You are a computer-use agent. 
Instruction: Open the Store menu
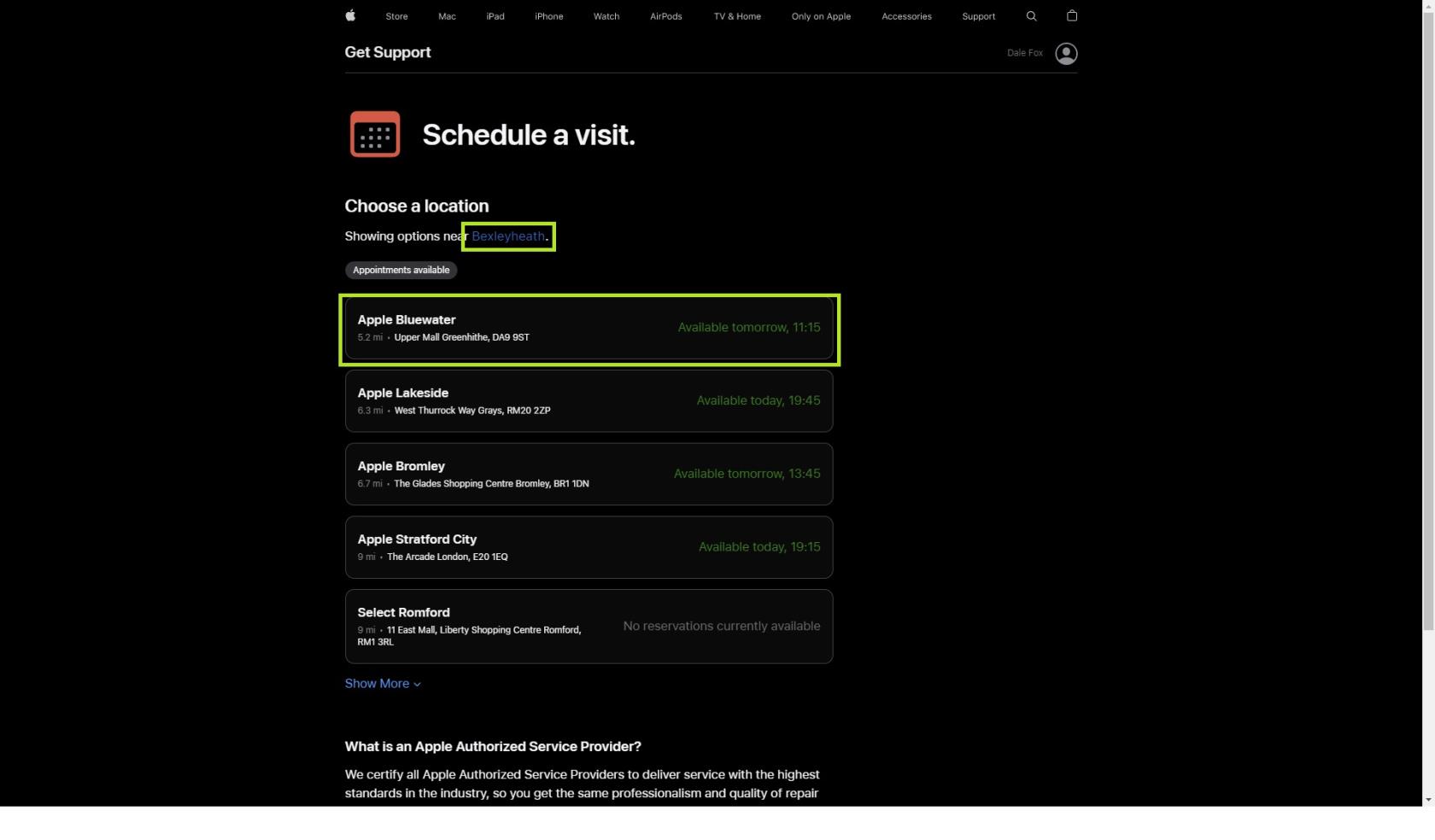point(396,16)
